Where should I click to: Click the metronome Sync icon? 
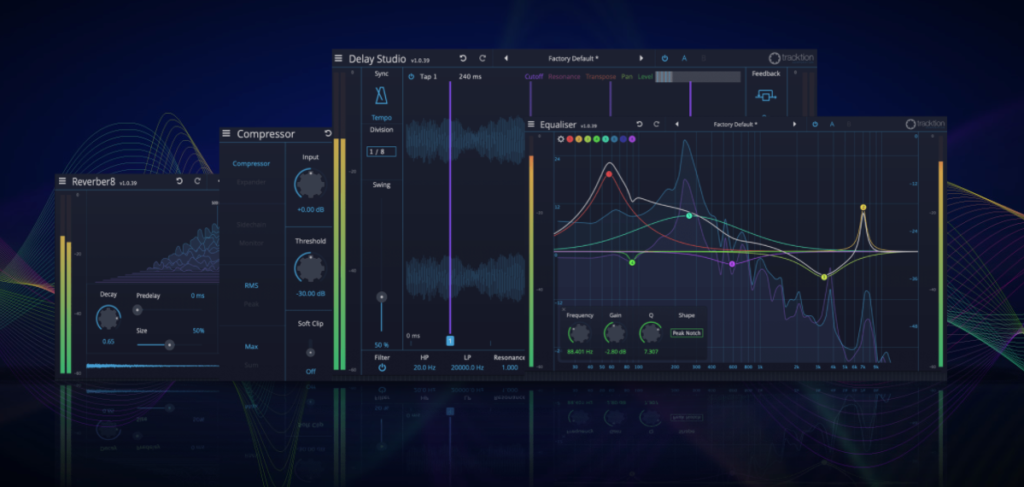381,96
